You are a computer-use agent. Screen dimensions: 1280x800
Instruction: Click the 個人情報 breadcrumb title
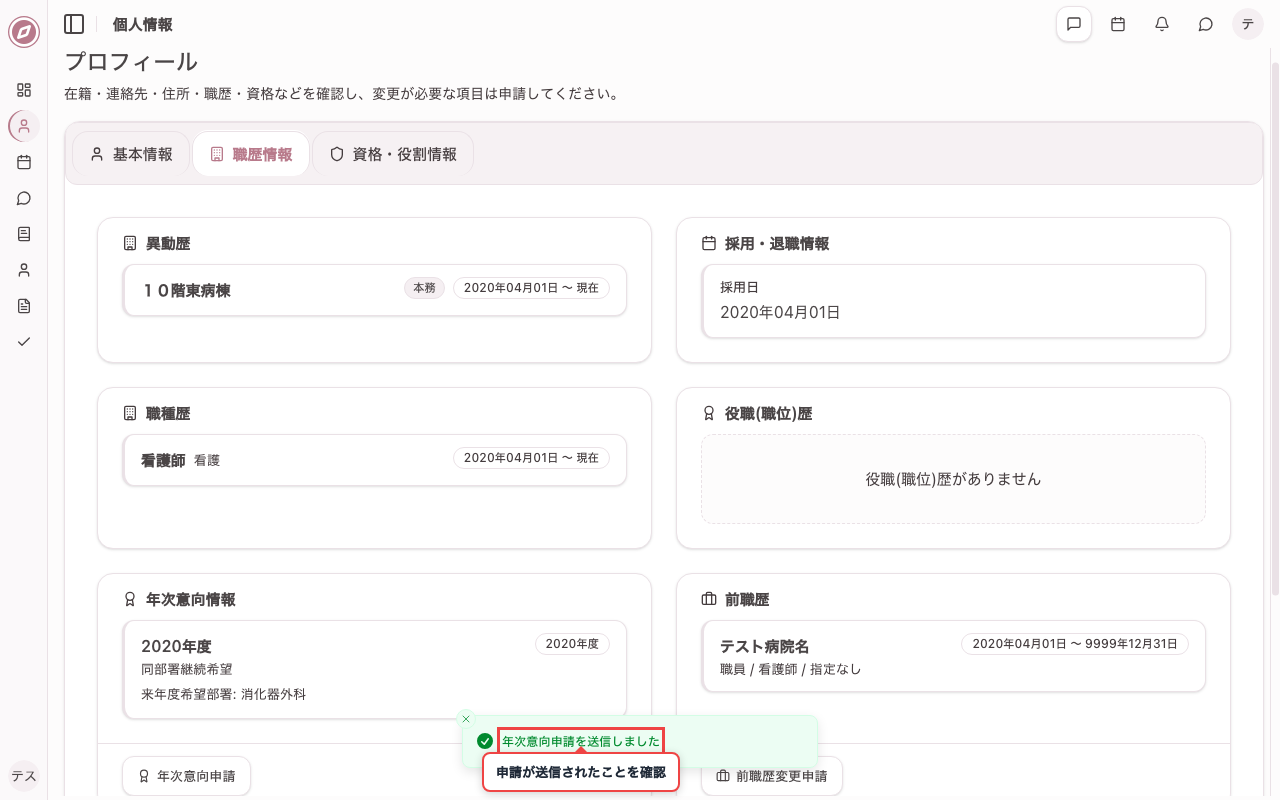pos(142,24)
